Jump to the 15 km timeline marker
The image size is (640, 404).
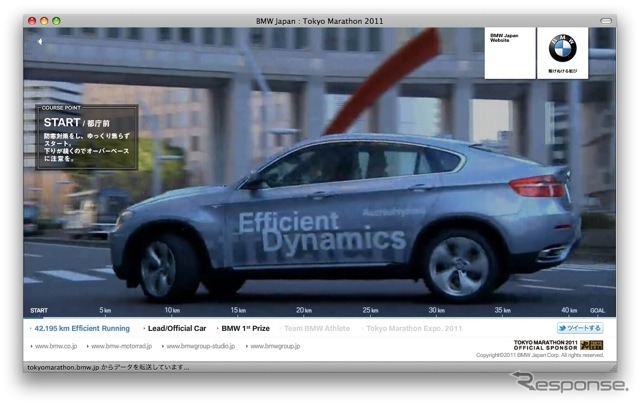(x=238, y=310)
